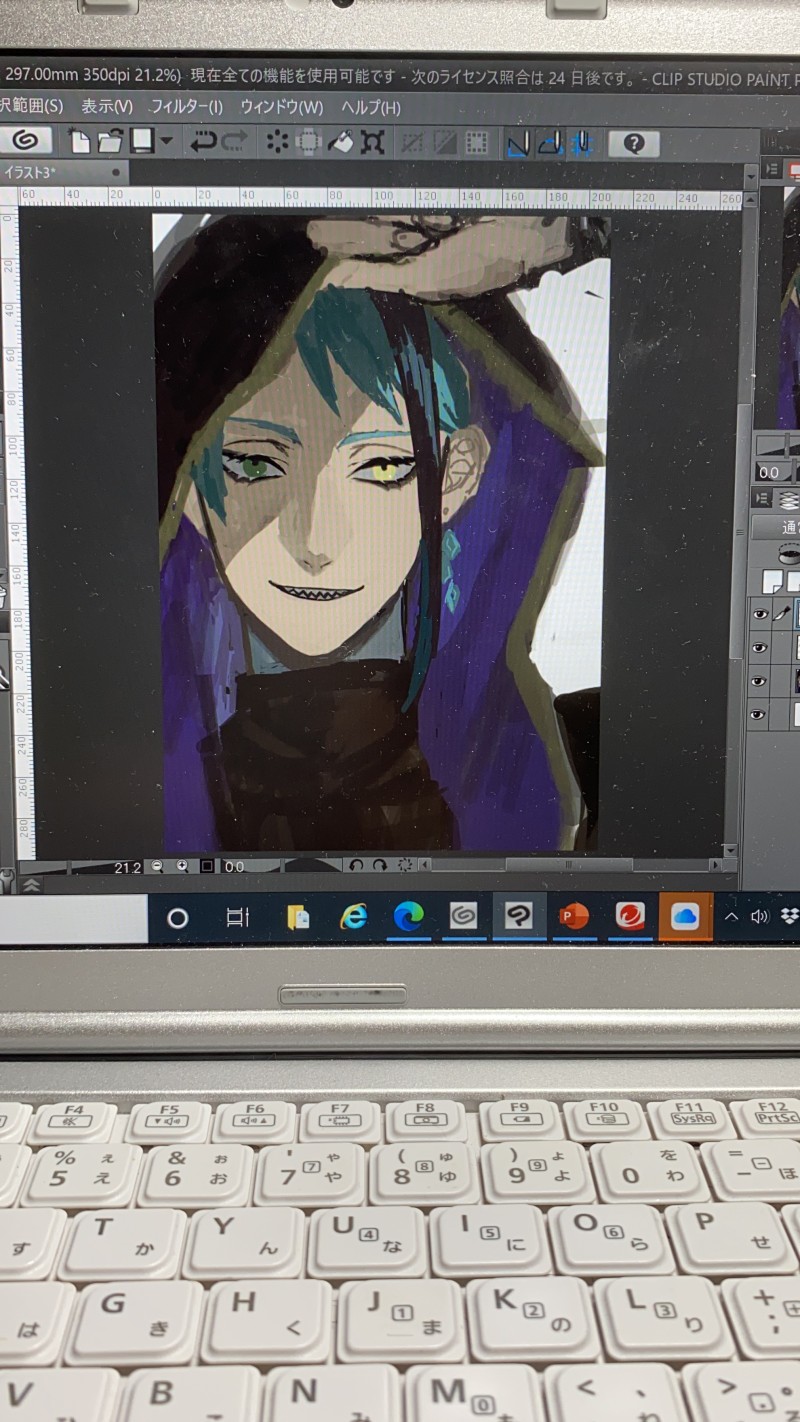Click the horizontal scrollbar right arrow
This screenshot has height=1422, width=800.
pyautogui.click(x=716, y=865)
